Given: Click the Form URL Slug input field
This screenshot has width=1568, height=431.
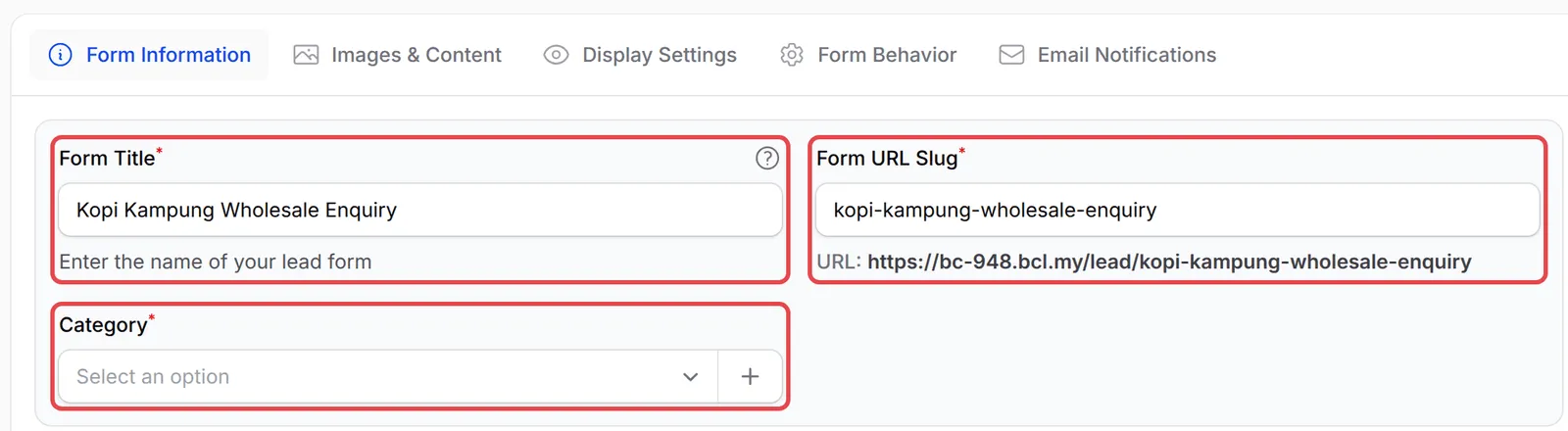Looking at the screenshot, I should (x=1177, y=210).
